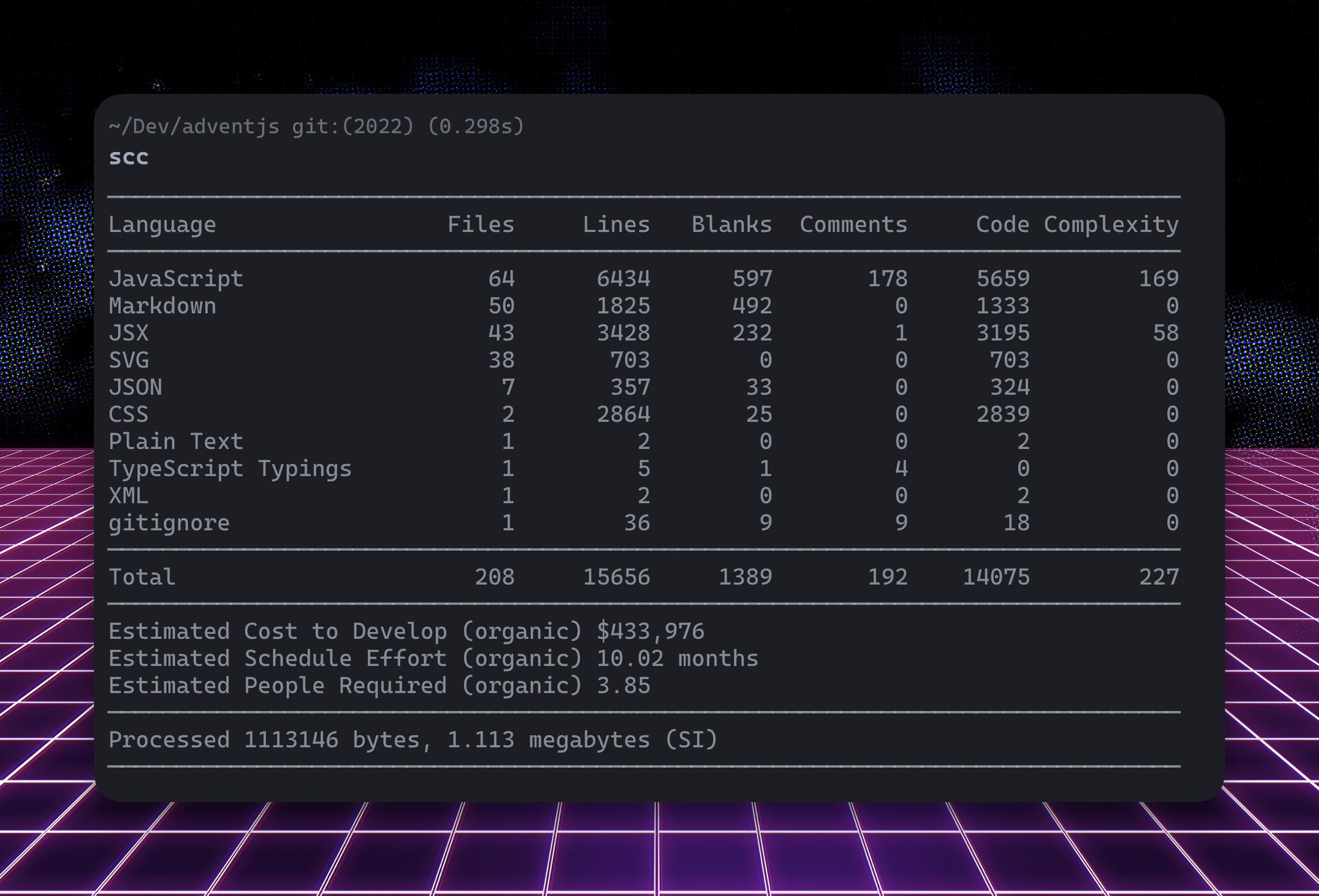Select the JavaScript row label
This screenshot has height=896, width=1319.
click(176, 279)
